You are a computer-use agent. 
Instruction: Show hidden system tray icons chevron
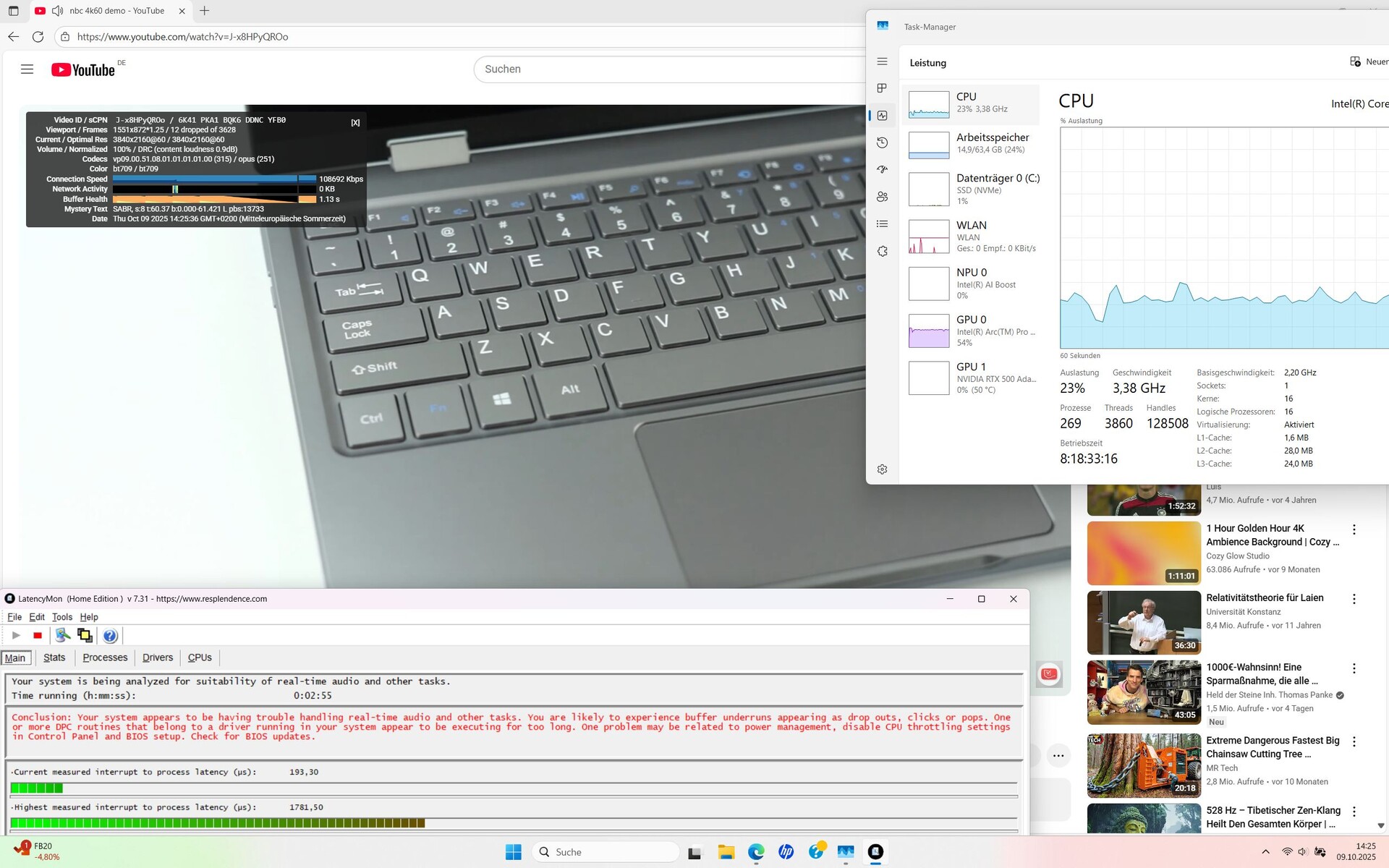[x=1265, y=852]
